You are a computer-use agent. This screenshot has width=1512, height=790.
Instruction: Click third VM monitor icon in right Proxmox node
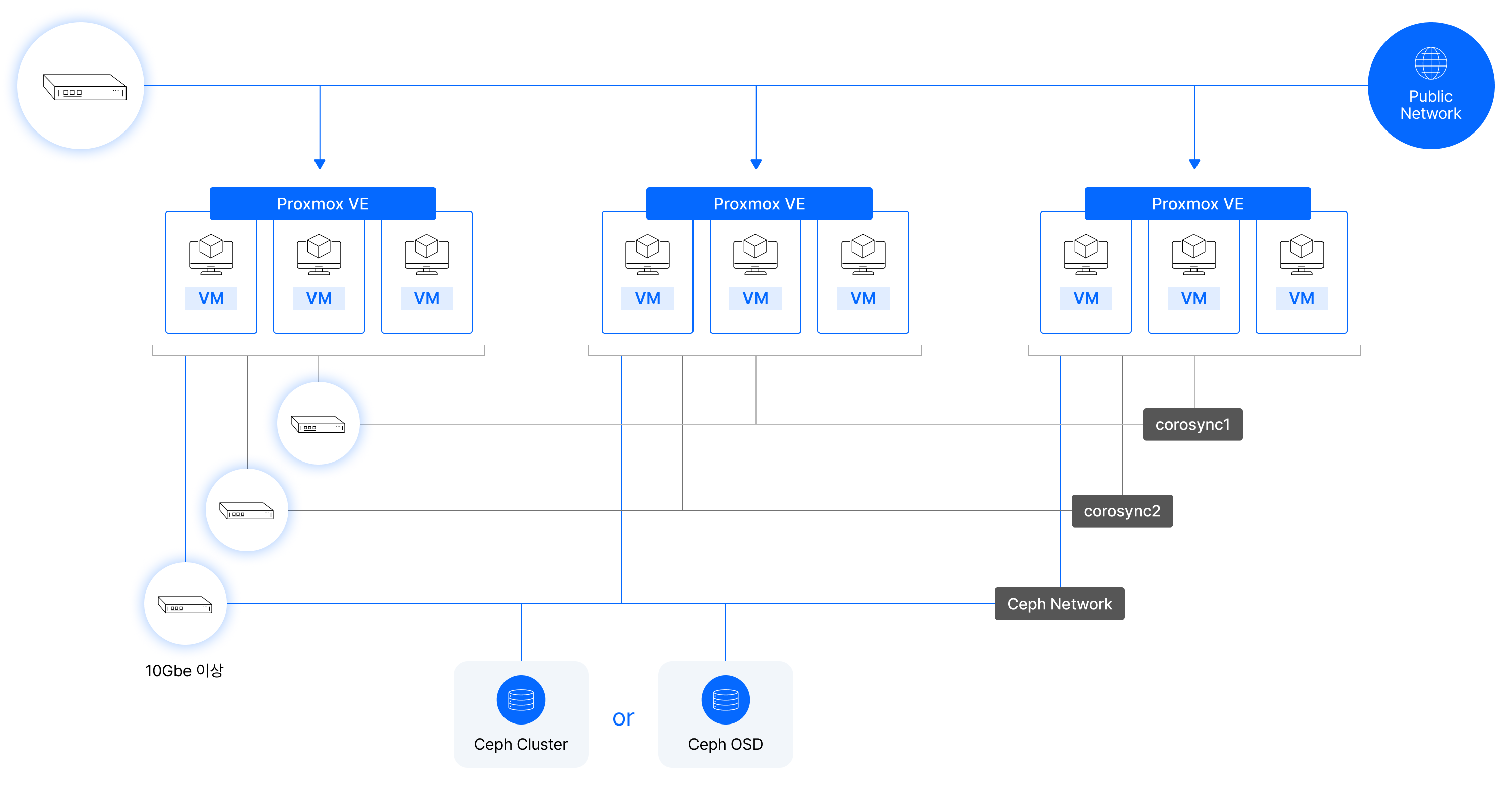point(1302,254)
